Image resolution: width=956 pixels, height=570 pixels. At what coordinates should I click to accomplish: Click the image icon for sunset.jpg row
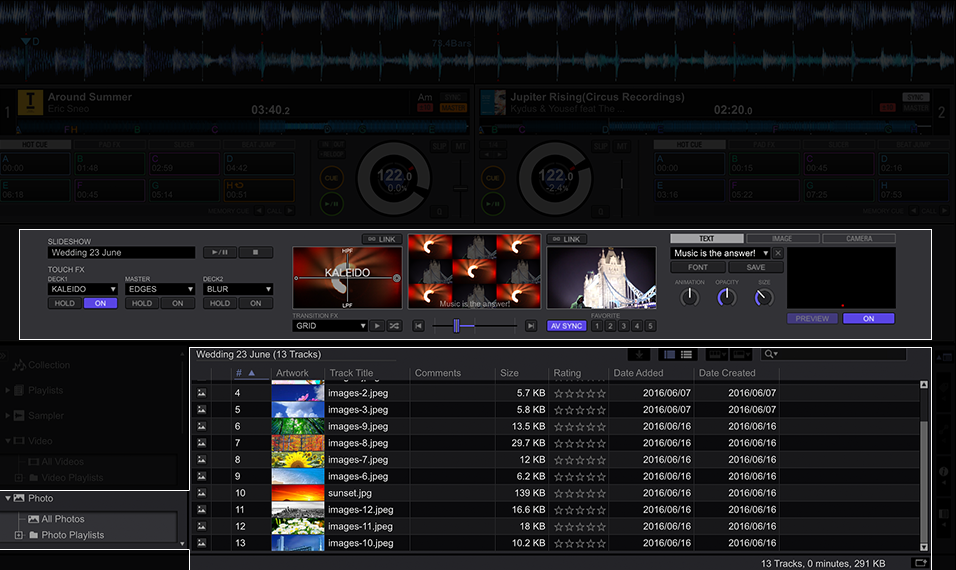[202, 493]
